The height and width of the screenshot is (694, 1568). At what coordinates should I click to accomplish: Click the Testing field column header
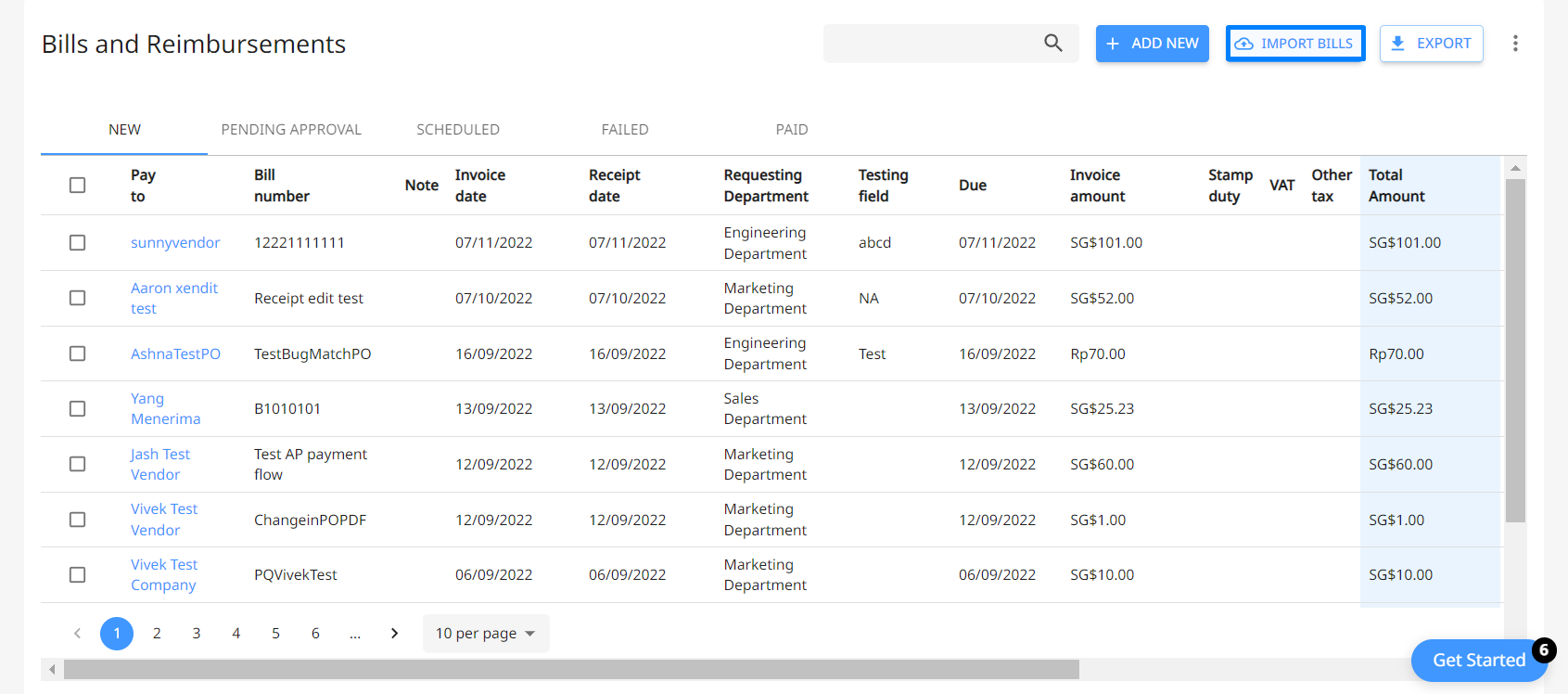pos(884,186)
